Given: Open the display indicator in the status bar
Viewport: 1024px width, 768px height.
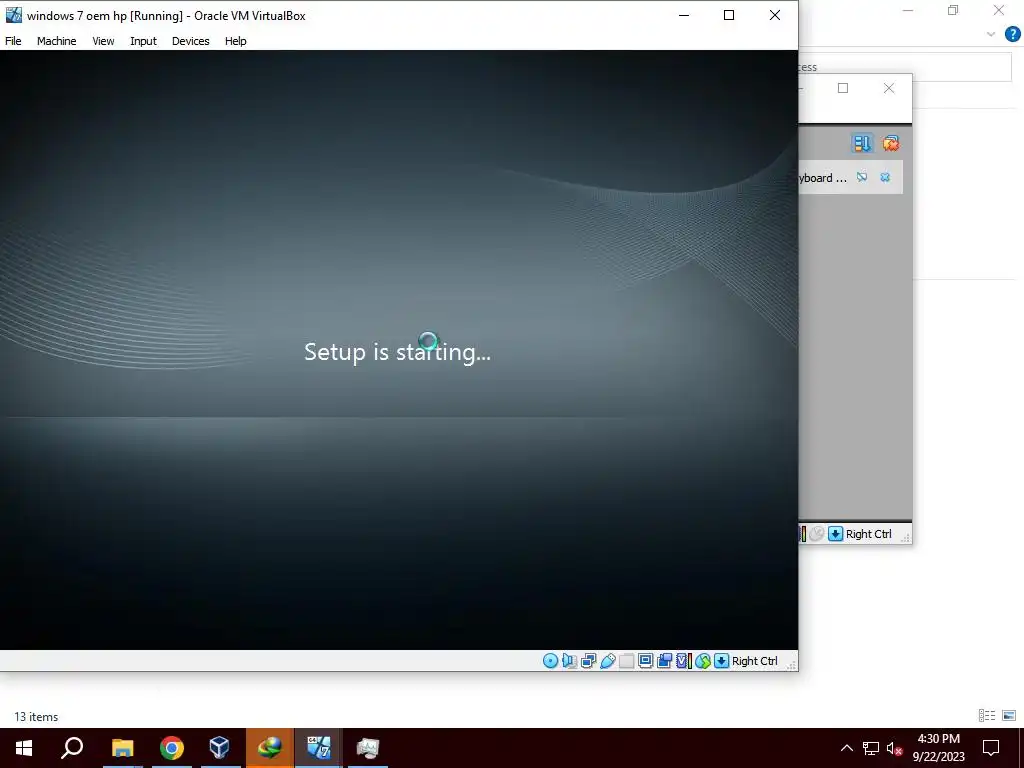Looking at the screenshot, I should coord(645,661).
